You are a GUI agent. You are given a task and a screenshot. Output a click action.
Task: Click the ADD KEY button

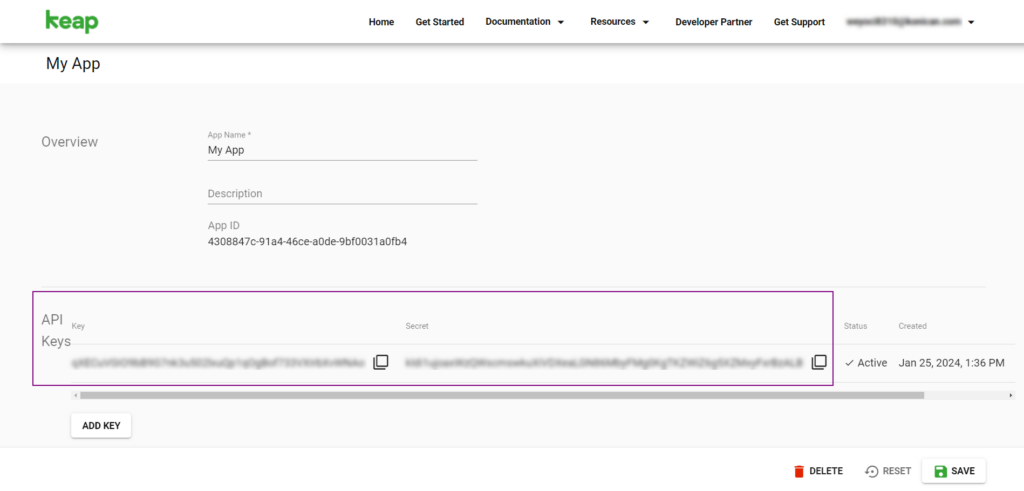[101, 425]
